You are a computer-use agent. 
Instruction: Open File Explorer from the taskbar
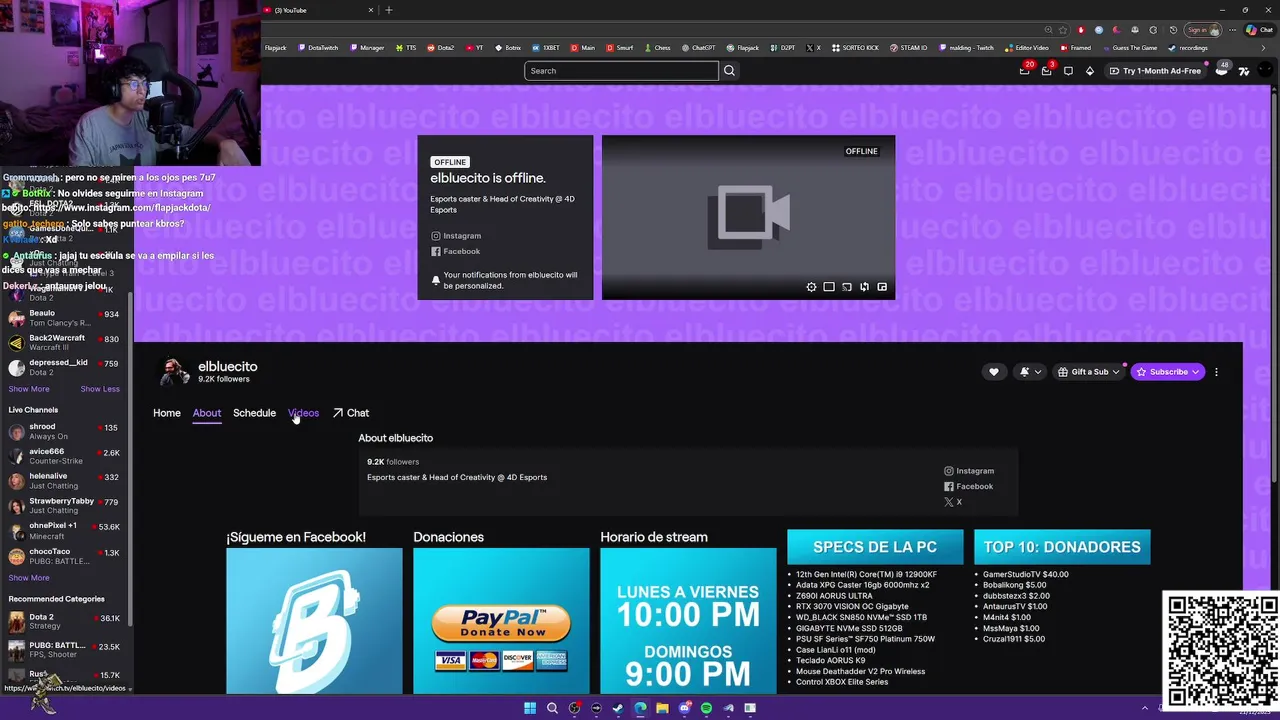tap(662, 708)
